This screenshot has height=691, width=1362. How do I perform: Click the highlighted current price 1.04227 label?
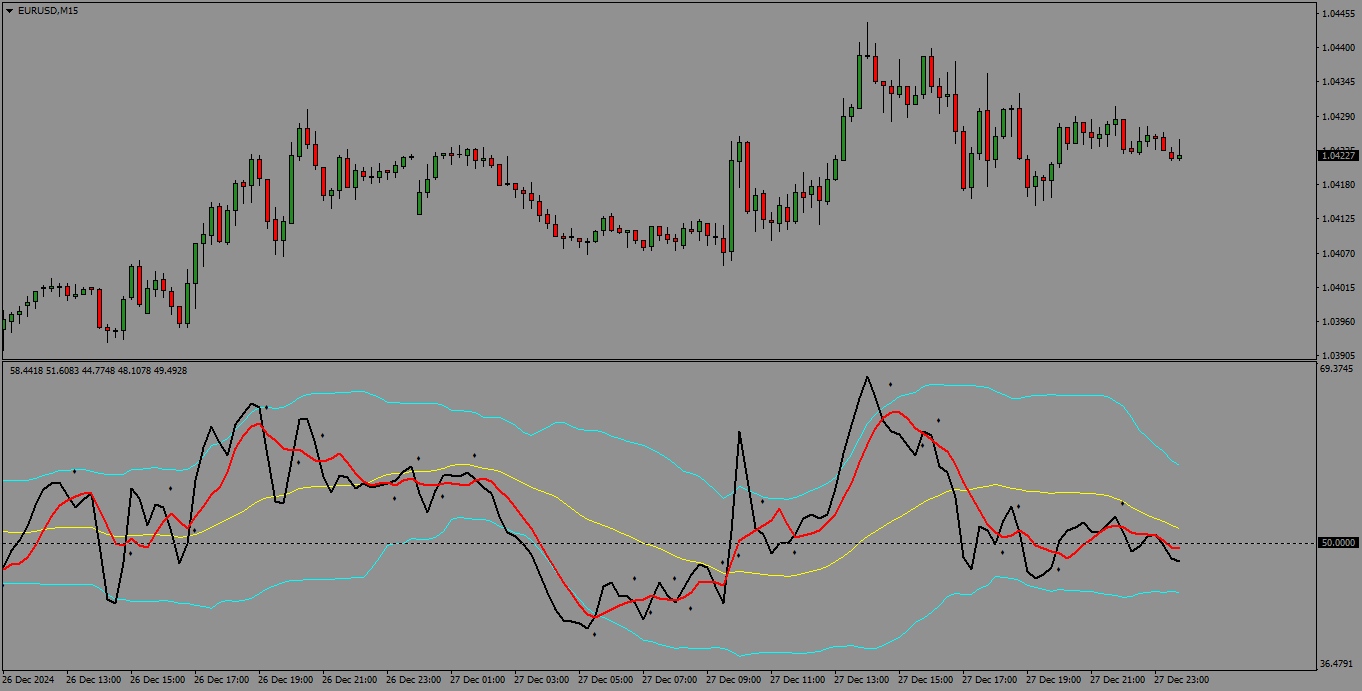click(x=1338, y=155)
